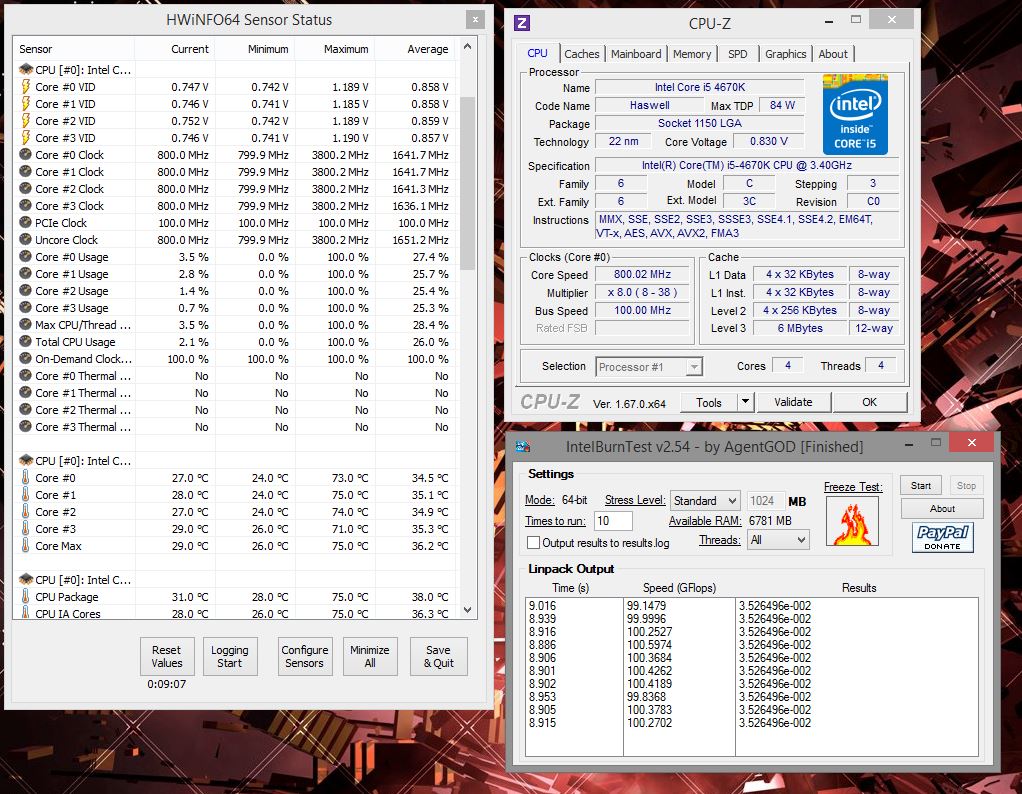The height and width of the screenshot is (794, 1022).
Task: Click the thermometer icon beside Core #1 temperature
Action: point(25,494)
